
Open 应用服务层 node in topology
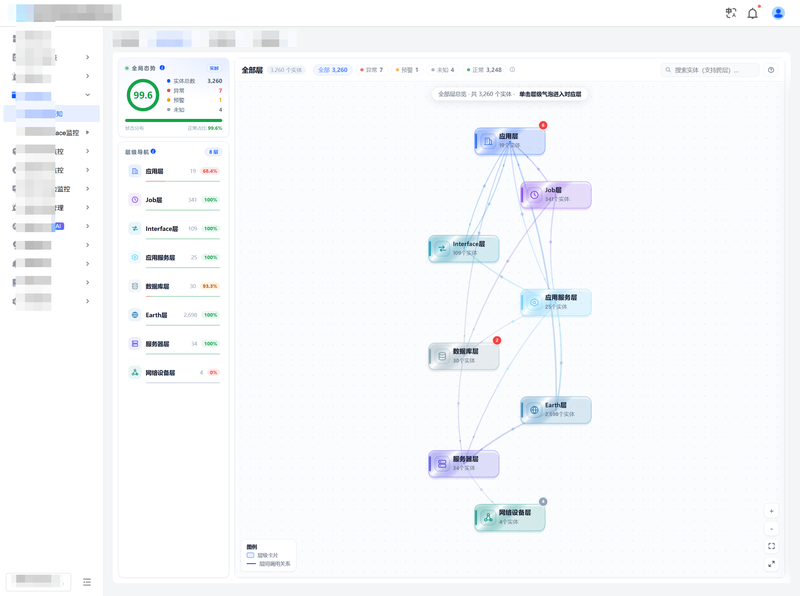[x=556, y=303]
